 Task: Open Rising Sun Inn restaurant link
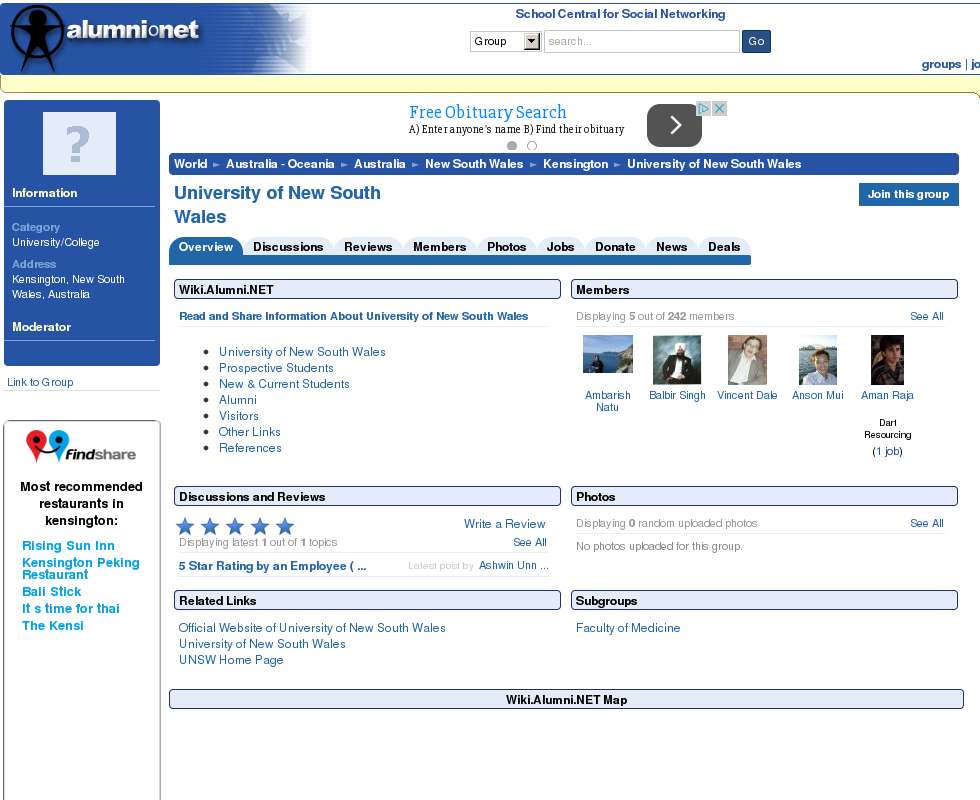tap(68, 546)
